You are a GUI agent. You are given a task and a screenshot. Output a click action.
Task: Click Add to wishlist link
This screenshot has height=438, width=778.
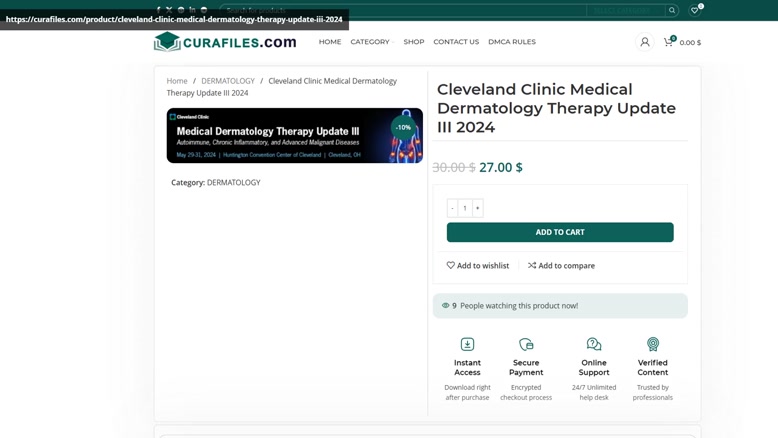(478, 265)
